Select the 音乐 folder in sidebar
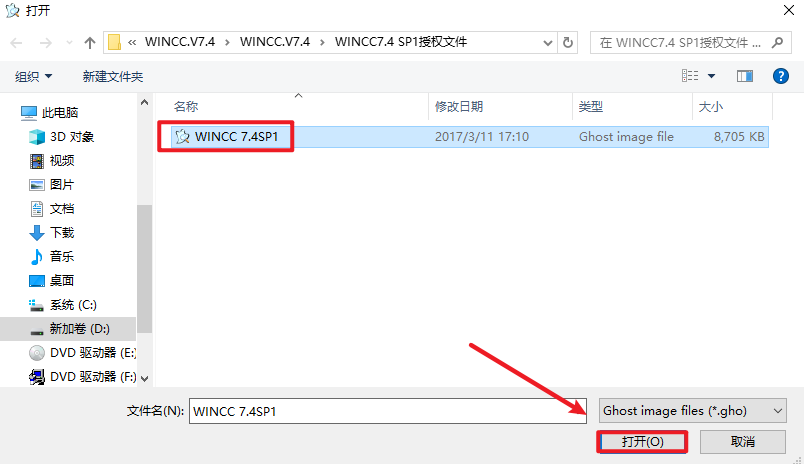This screenshot has height=464, width=804. click(61, 257)
